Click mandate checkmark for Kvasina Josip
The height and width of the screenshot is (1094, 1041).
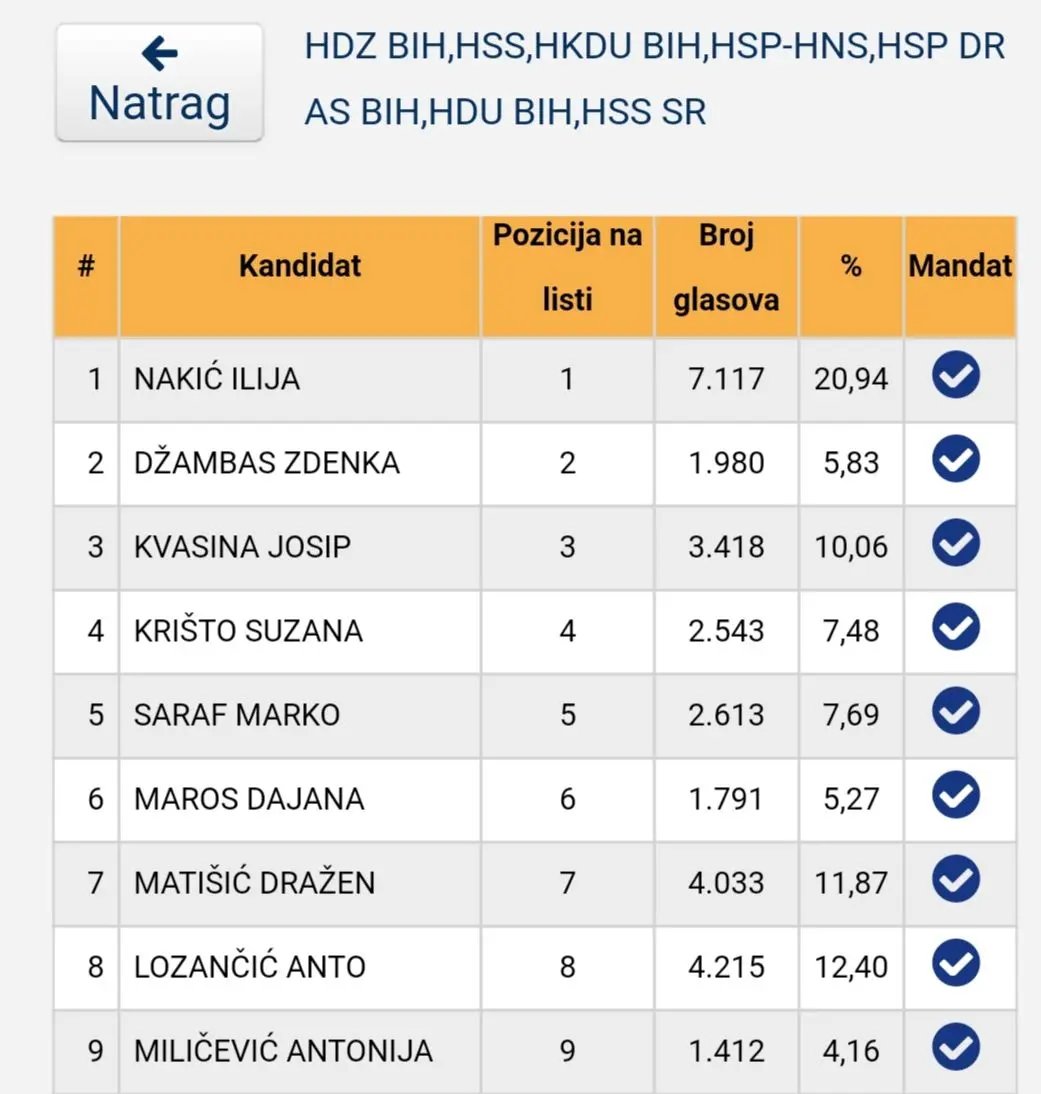coord(955,545)
